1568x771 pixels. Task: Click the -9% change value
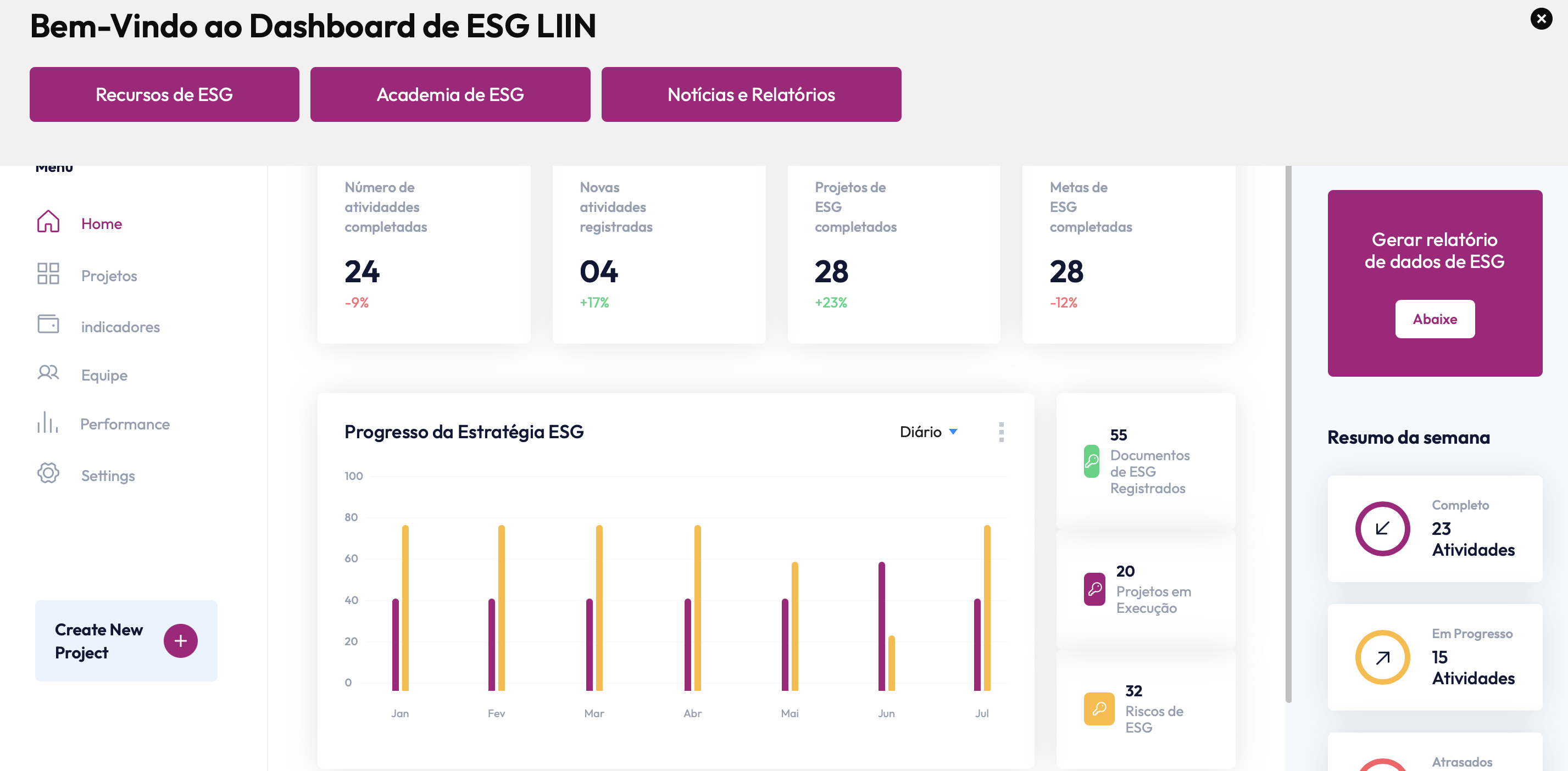click(357, 303)
